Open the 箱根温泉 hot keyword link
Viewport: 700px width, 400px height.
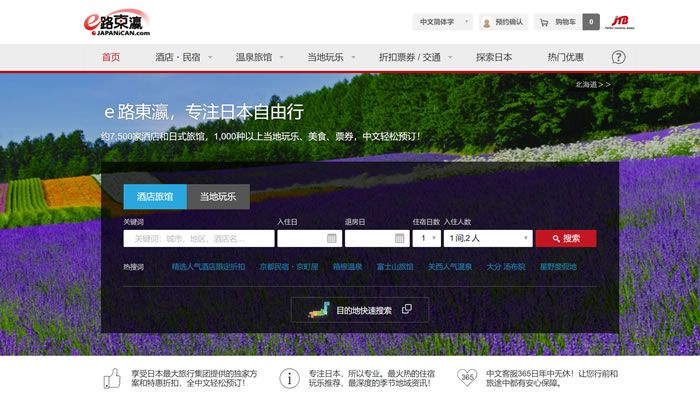coord(345,267)
